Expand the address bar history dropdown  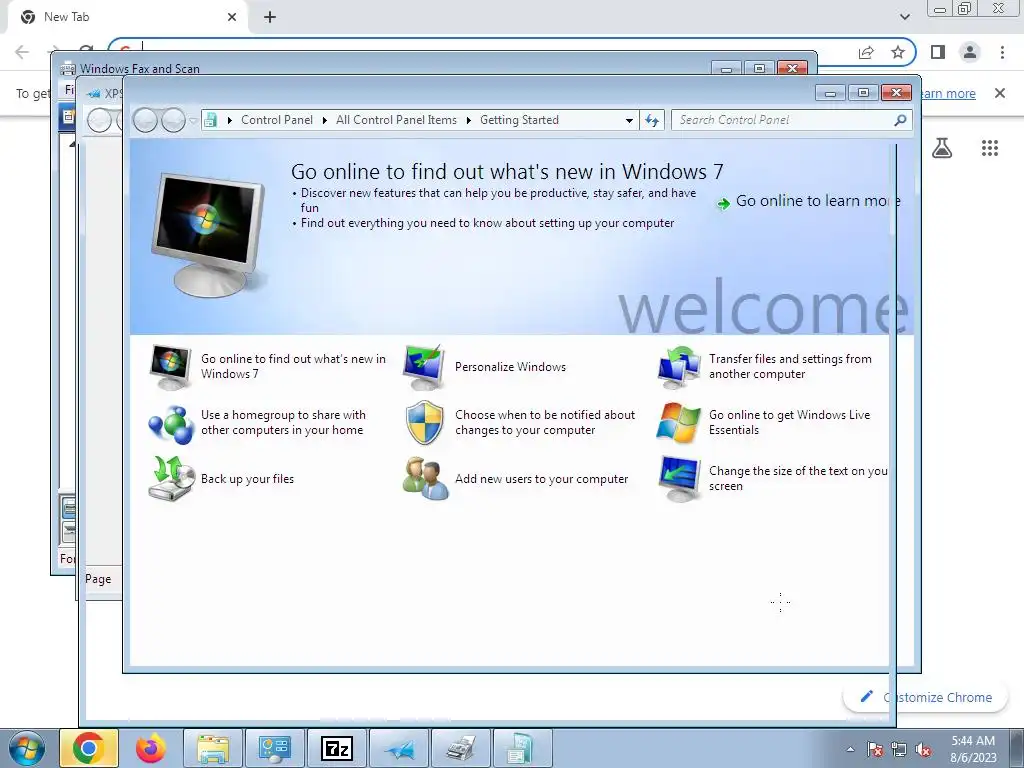(629, 121)
